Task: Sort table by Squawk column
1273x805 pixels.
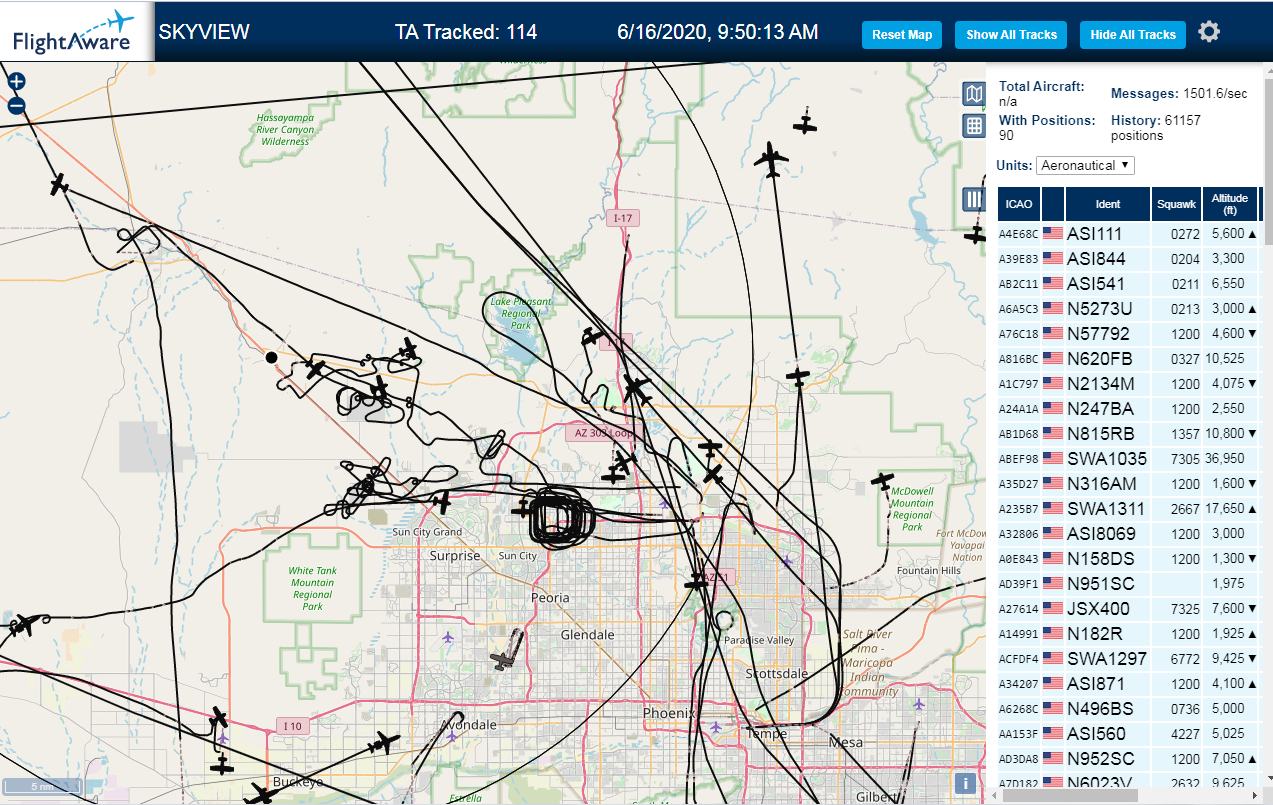Action: pyautogui.click(x=1176, y=204)
